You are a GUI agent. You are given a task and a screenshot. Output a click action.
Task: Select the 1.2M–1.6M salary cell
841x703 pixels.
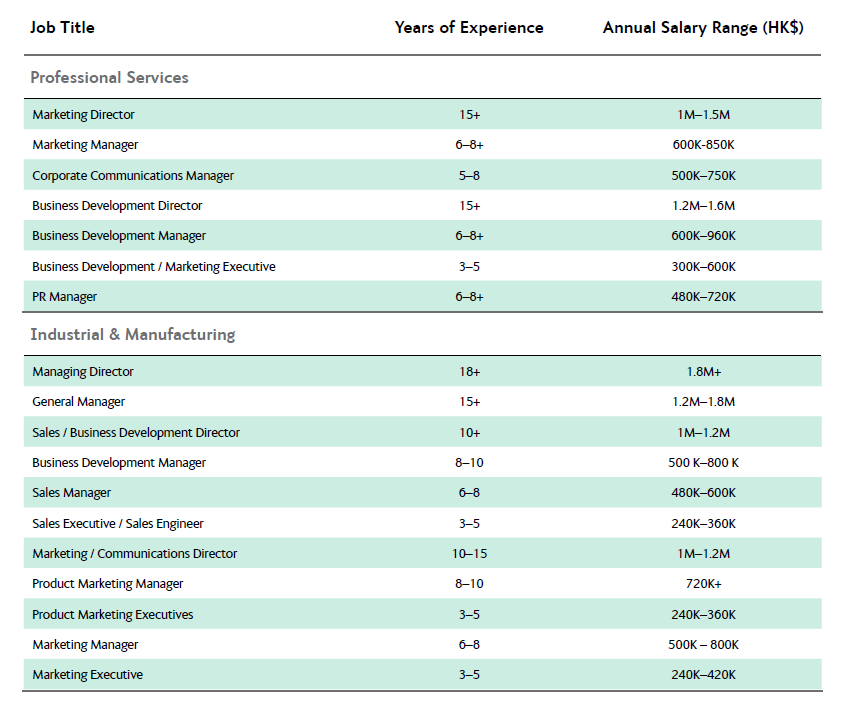point(703,205)
